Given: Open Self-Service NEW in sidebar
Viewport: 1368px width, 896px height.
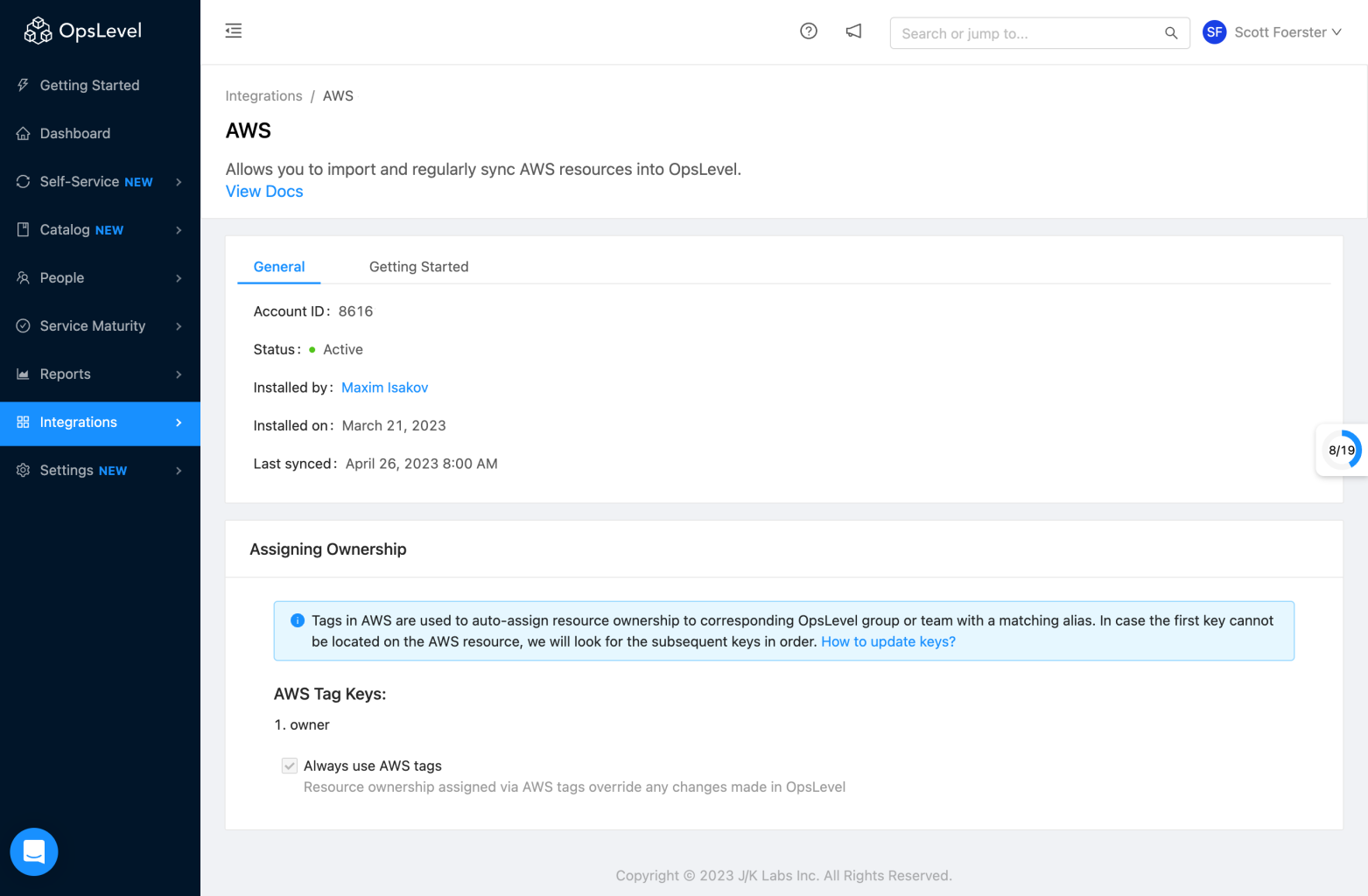Looking at the screenshot, I should click(x=100, y=181).
